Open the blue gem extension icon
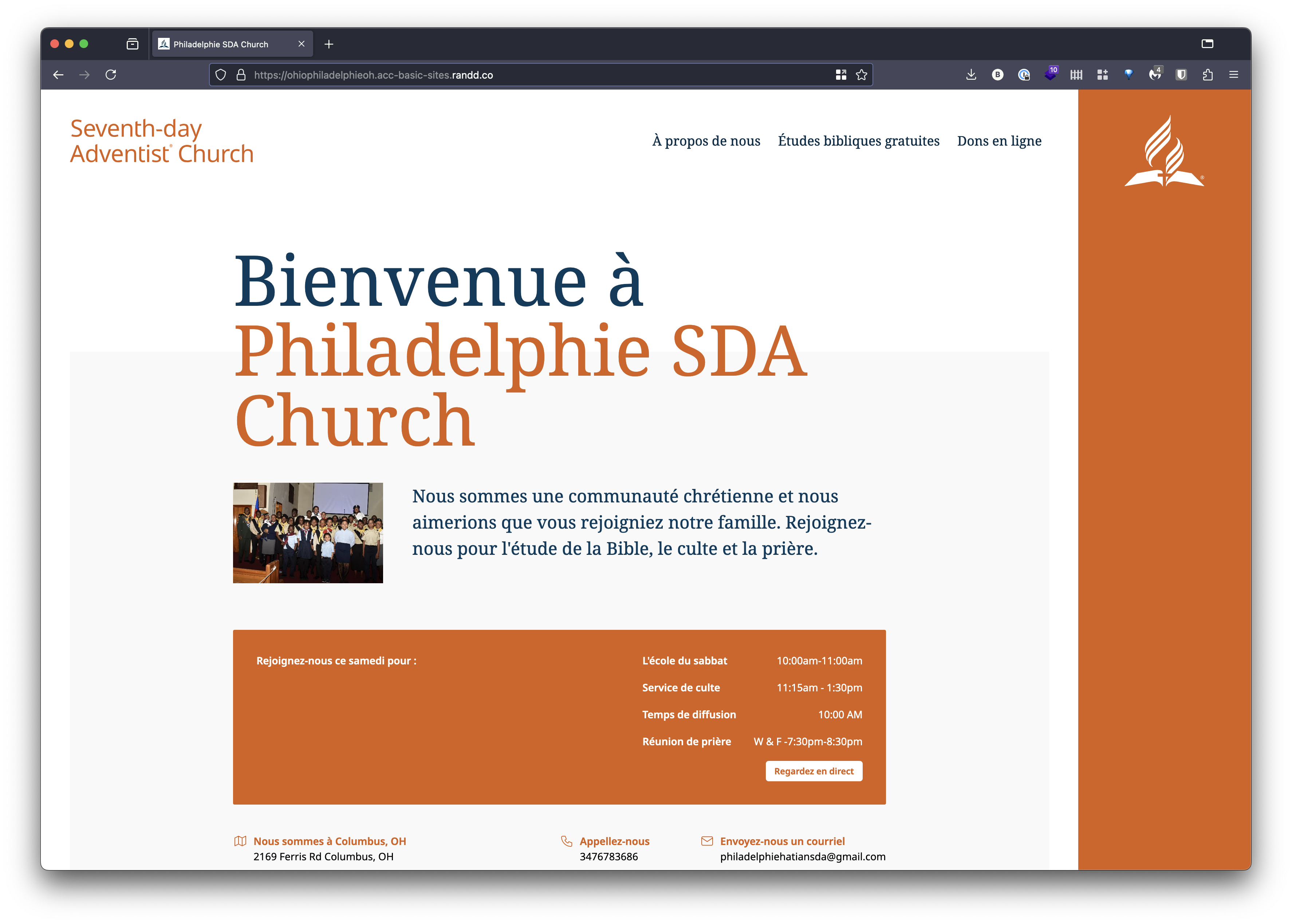This screenshot has width=1292, height=924. (1128, 75)
